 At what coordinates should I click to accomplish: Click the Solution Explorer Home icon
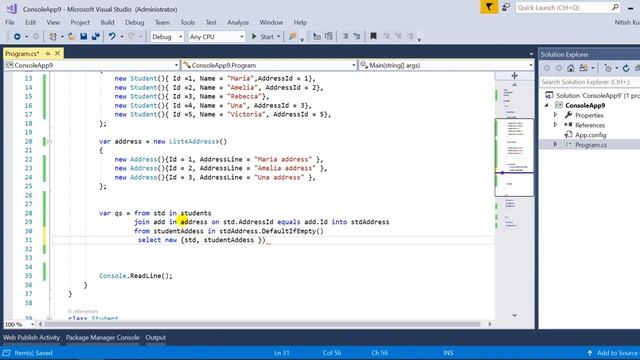coord(571,68)
